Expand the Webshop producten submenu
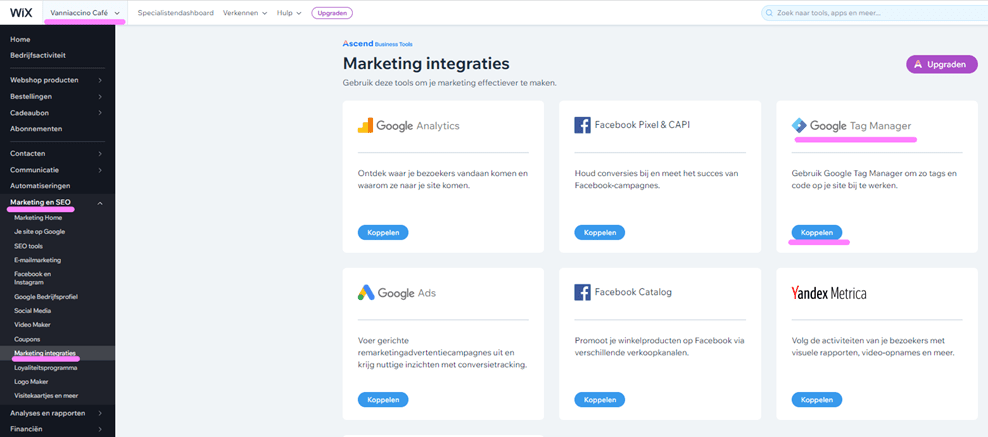988x437 pixels. click(100, 80)
